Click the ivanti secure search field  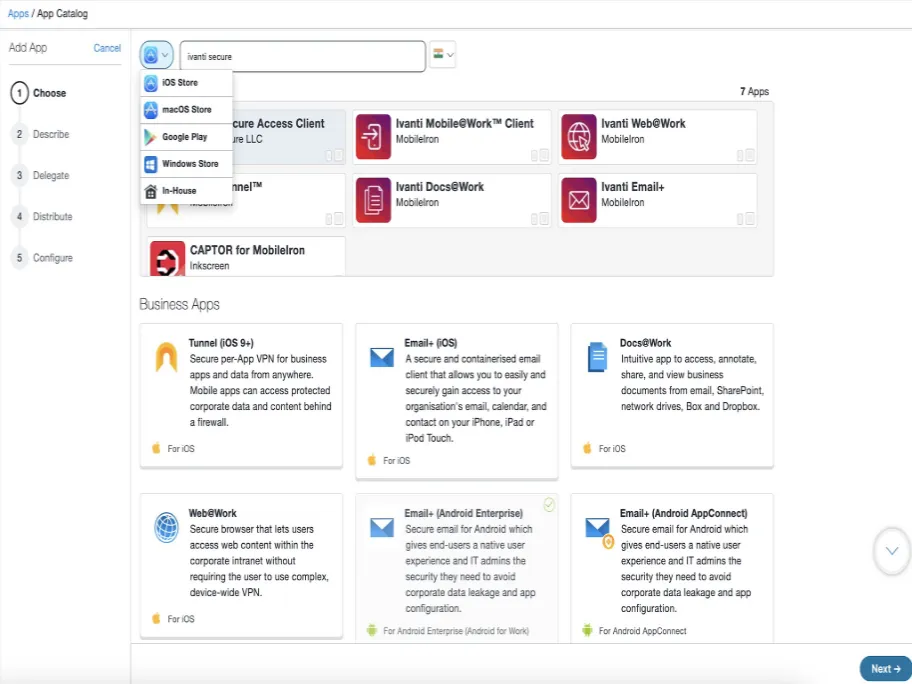point(302,56)
